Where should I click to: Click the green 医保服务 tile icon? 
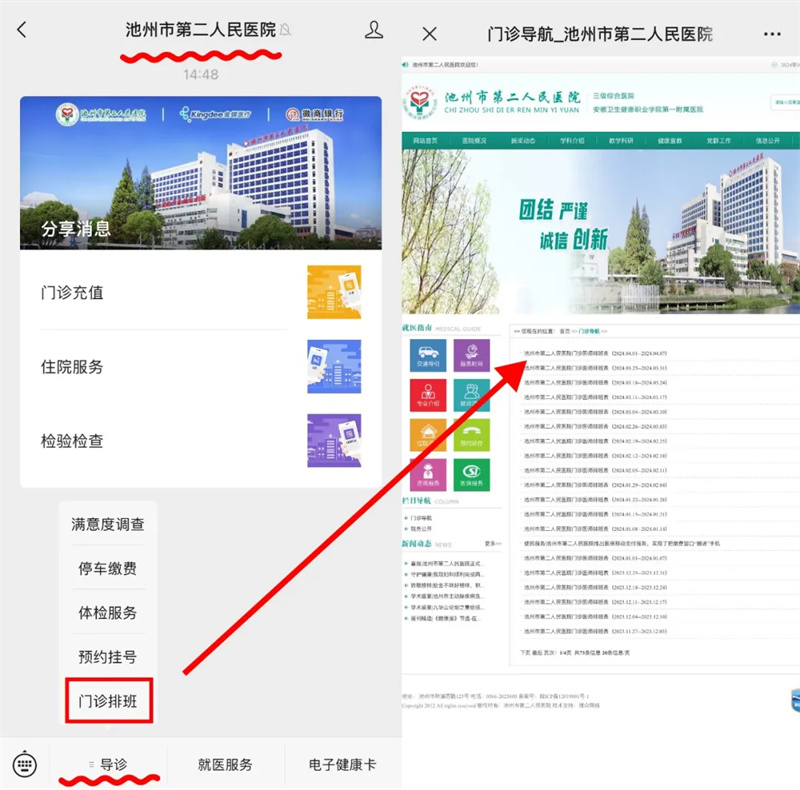tap(471, 475)
